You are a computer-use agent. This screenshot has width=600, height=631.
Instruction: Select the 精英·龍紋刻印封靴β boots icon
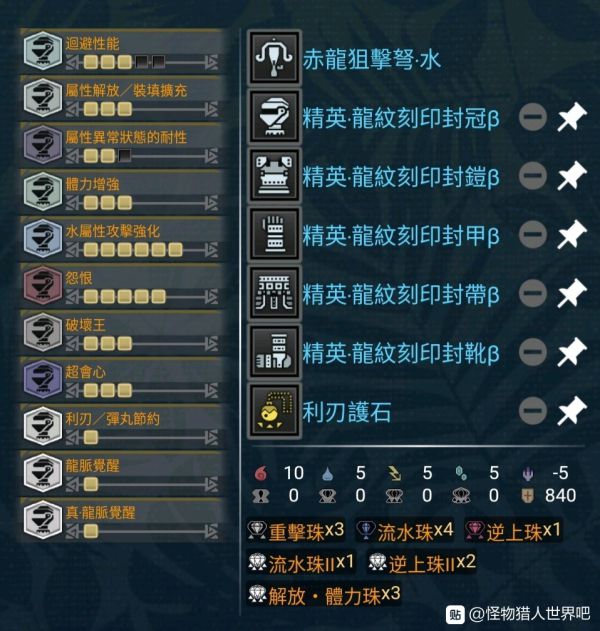[274, 352]
